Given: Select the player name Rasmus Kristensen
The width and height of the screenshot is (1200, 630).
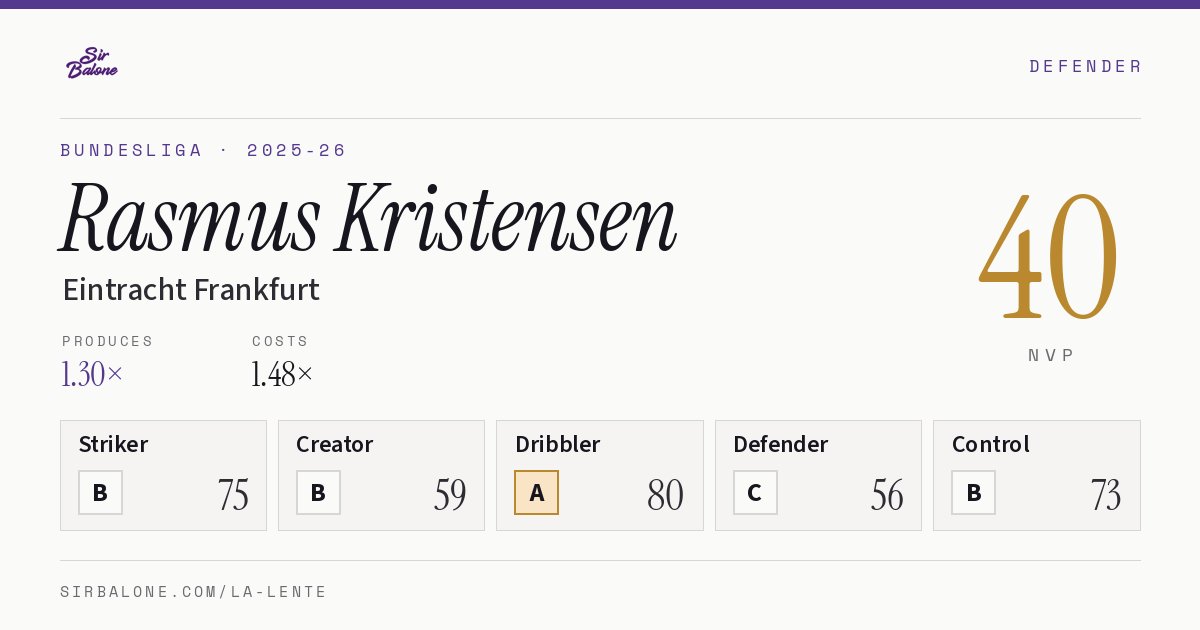Looking at the screenshot, I should 368,218.
